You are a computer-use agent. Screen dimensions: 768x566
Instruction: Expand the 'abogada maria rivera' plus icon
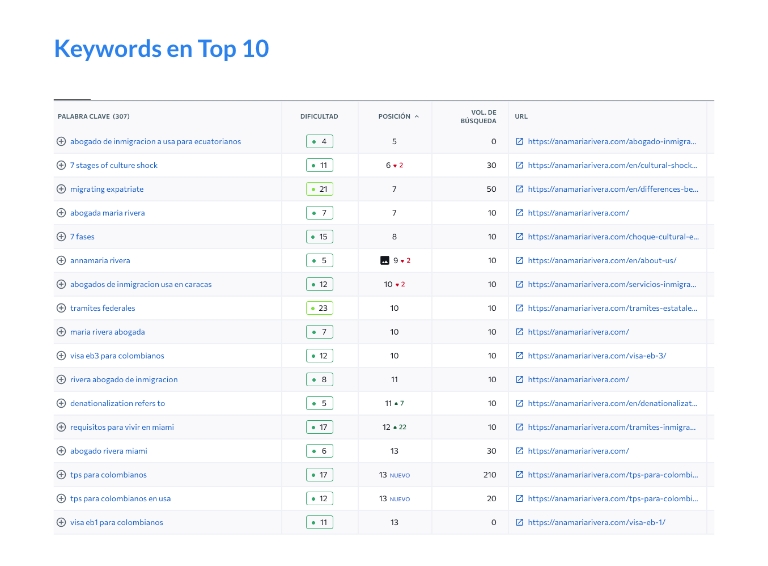pyautogui.click(x=61, y=213)
